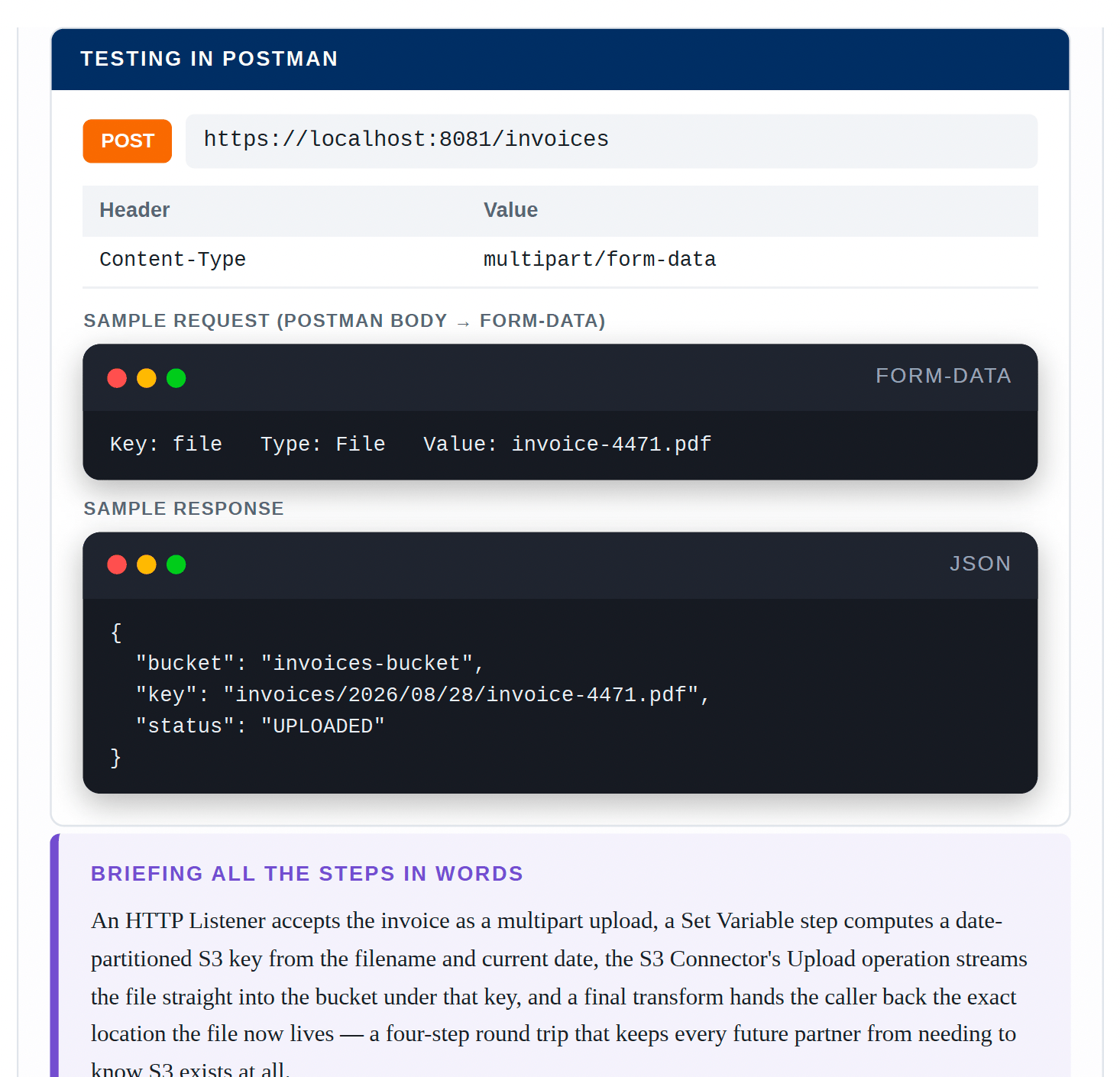
Task: Click the Testing in Postman section title
Action: (209, 59)
